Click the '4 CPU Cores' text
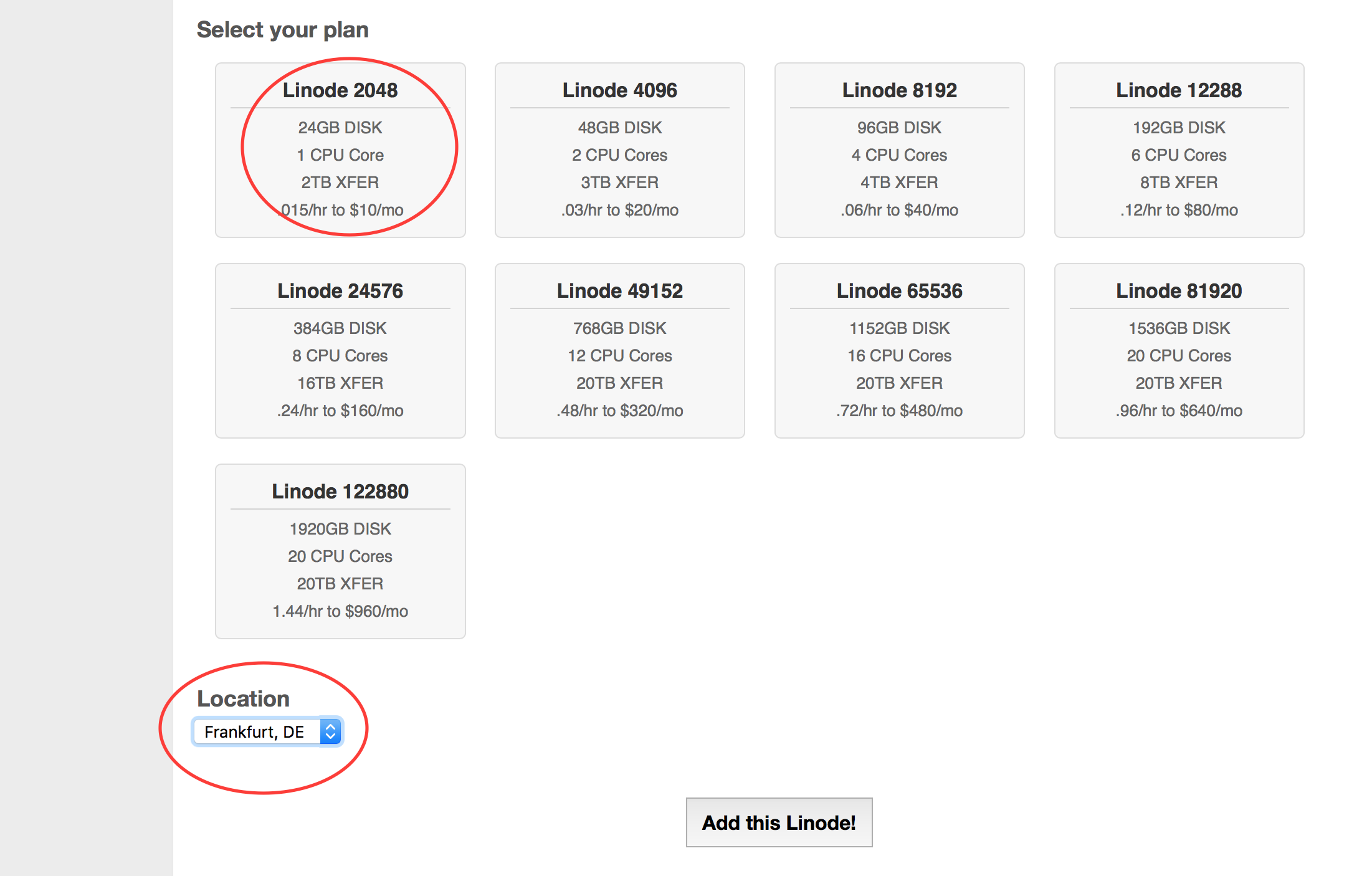Image resolution: width=1372 pixels, height=876 pixels. pyautogui.click(x=900, y=155)
